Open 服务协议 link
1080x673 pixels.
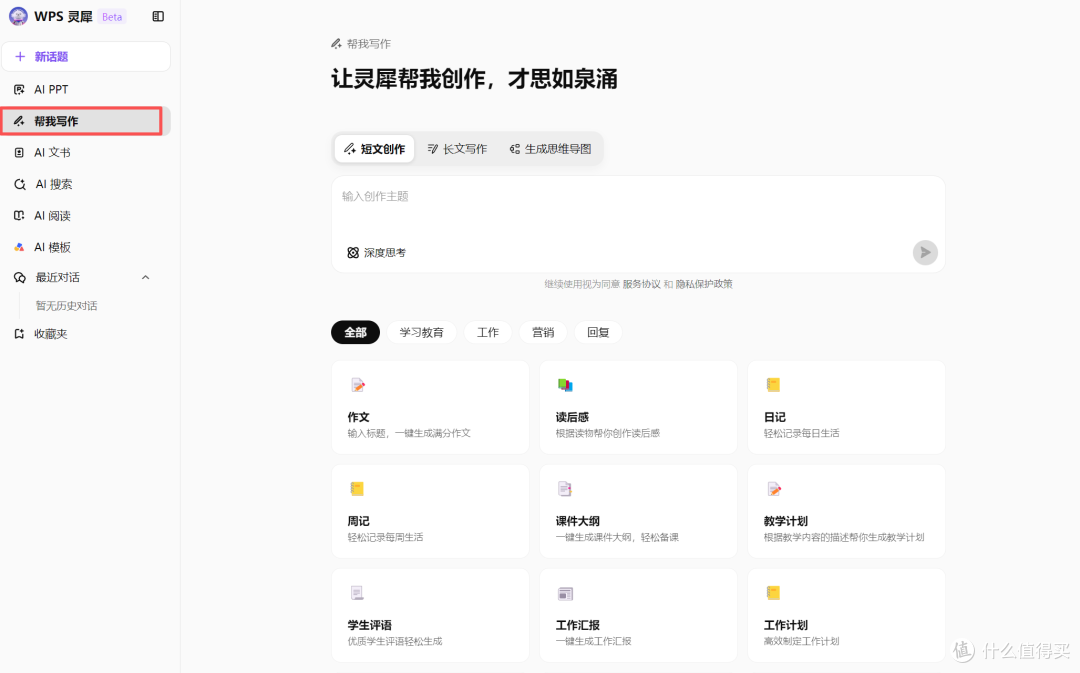point(641,284)
